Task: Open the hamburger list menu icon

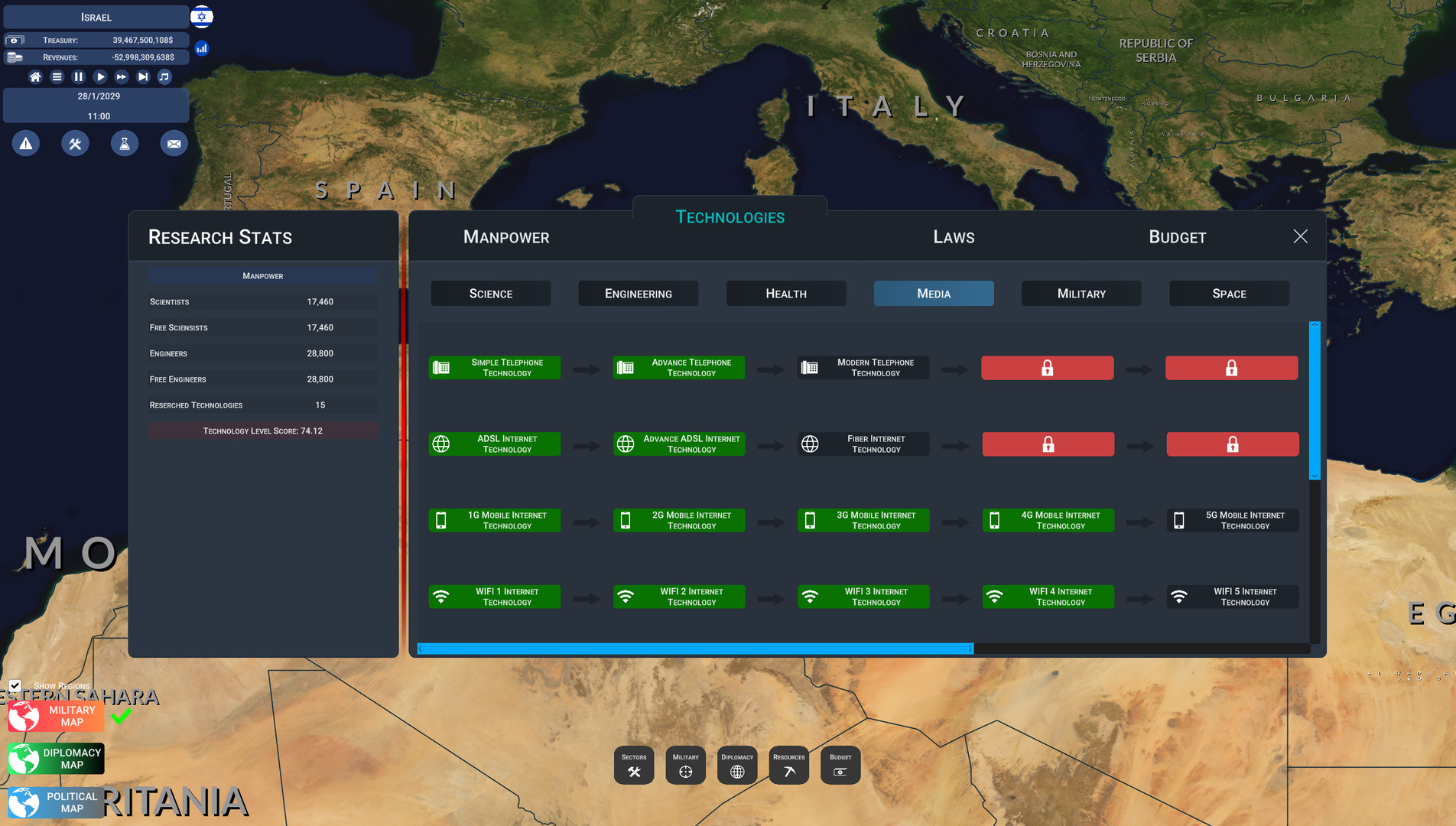Action: click(x=57, y=76)
